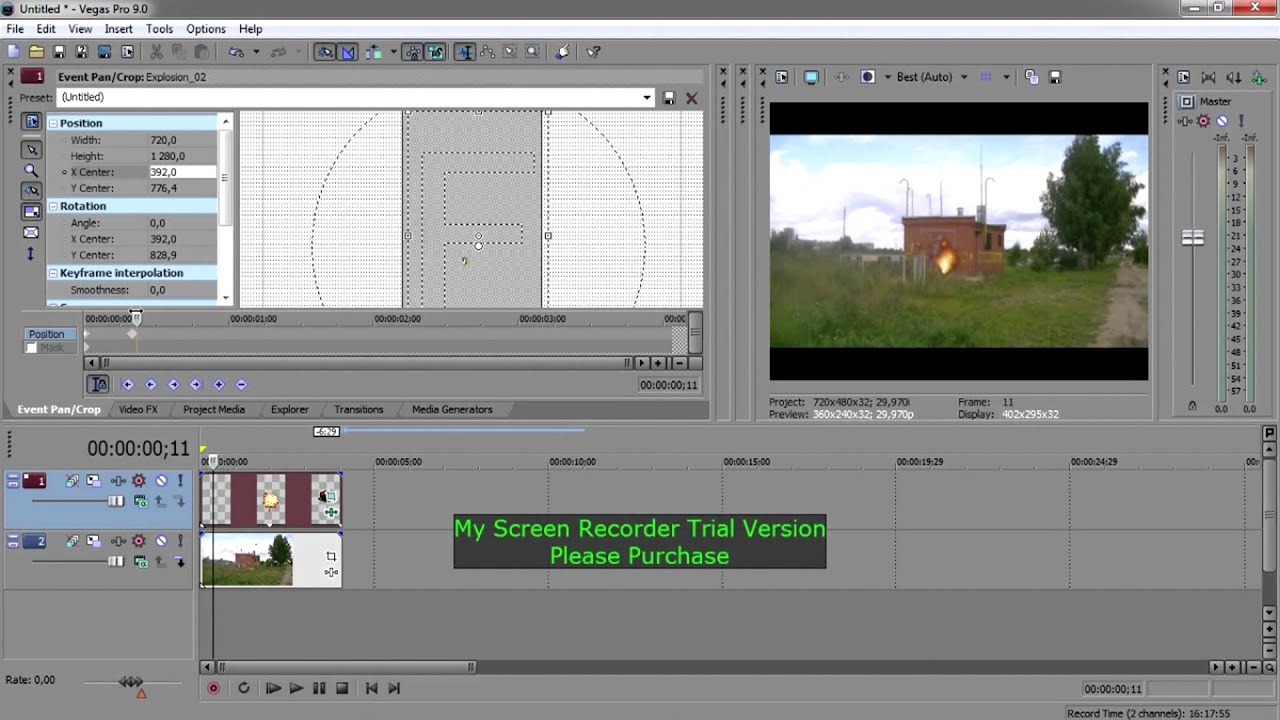Open the preview overlays grid dropdown
This screenshot has width=1280, height=720.
1006,77
